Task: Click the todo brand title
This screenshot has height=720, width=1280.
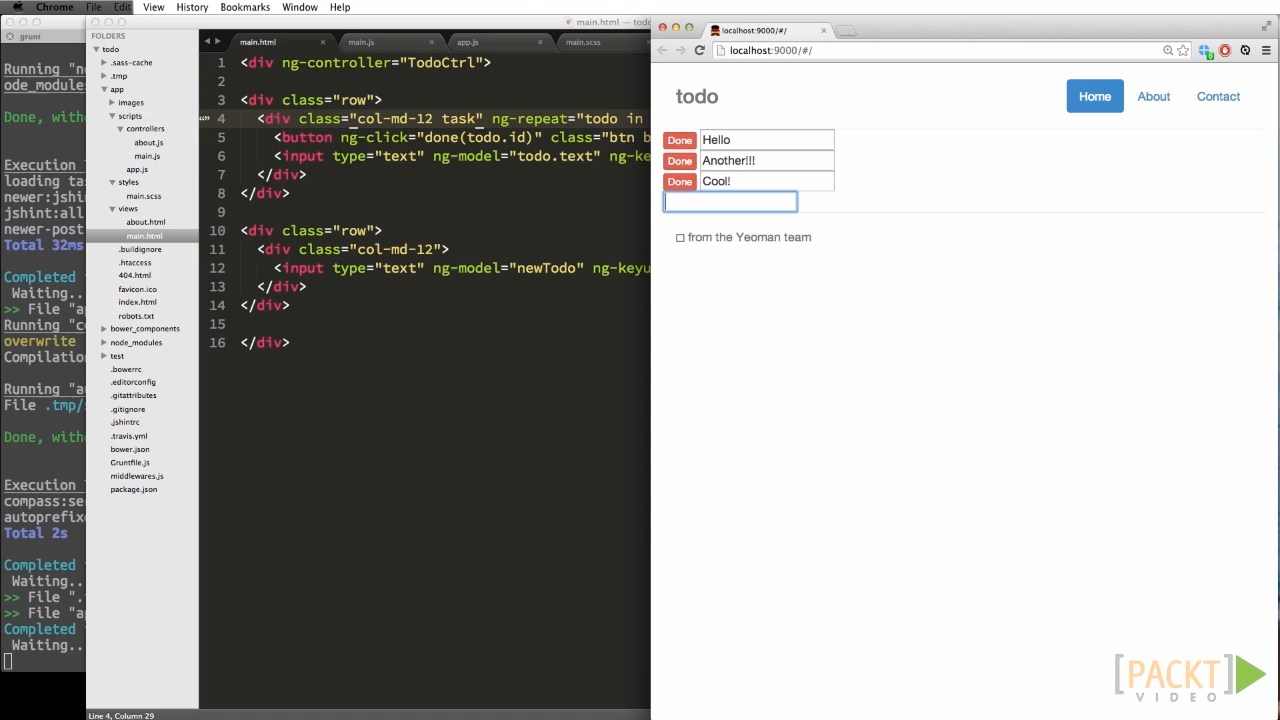Action: (x=697, y=97)
